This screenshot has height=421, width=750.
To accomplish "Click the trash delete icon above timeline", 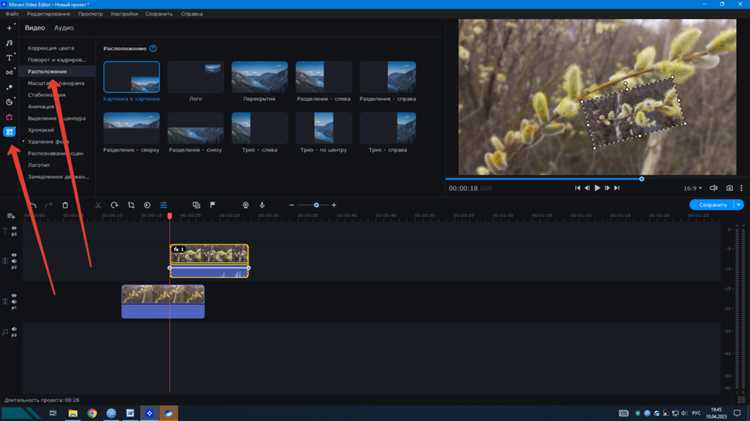I will coord(65,205).
